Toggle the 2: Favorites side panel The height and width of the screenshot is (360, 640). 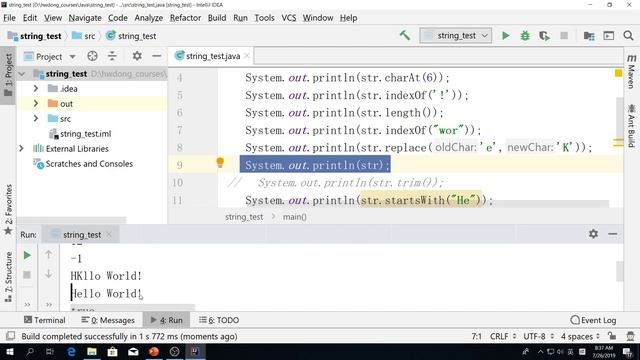[x=8, y=209]
